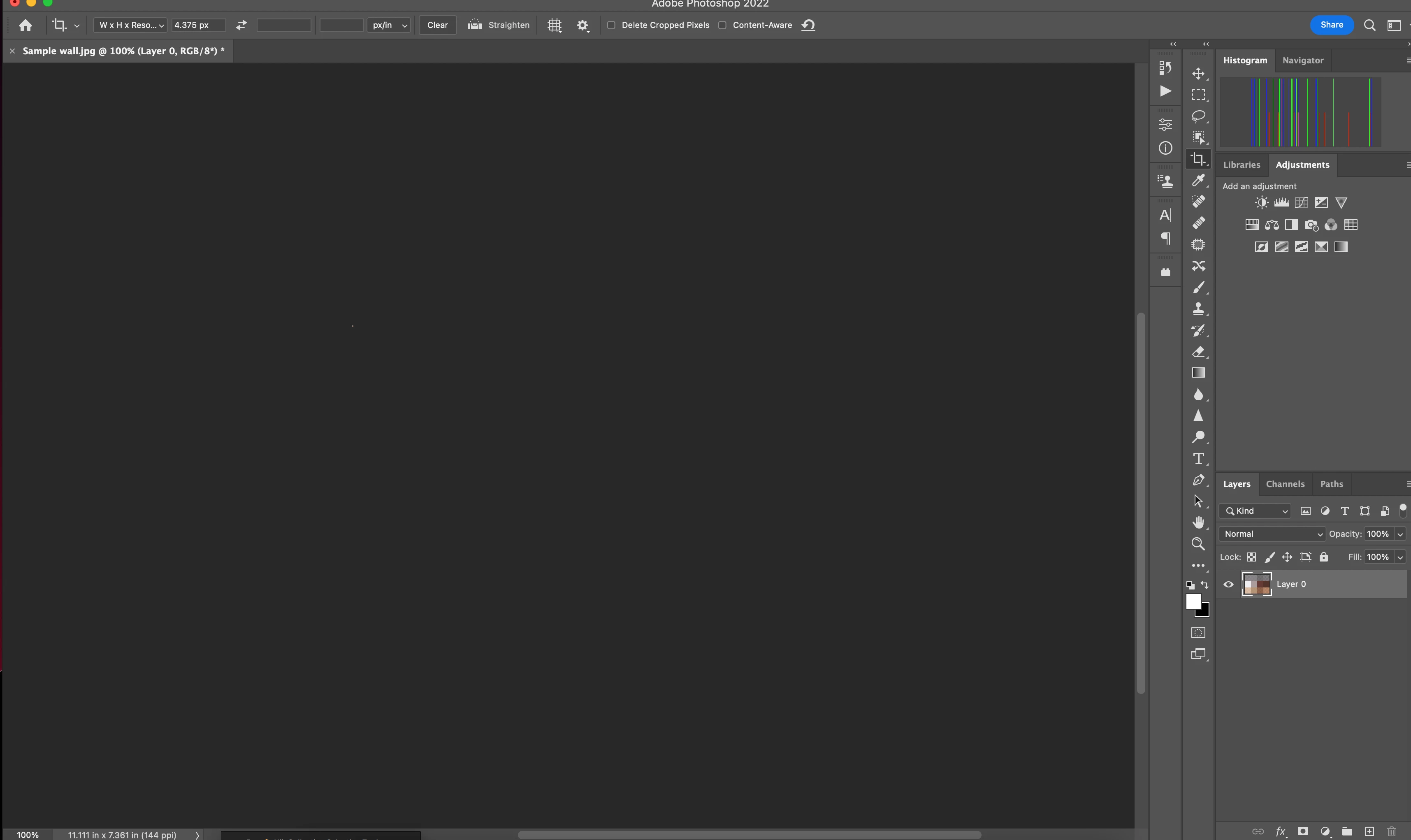
Task: Click the Clear button
Action: point(437,25)
